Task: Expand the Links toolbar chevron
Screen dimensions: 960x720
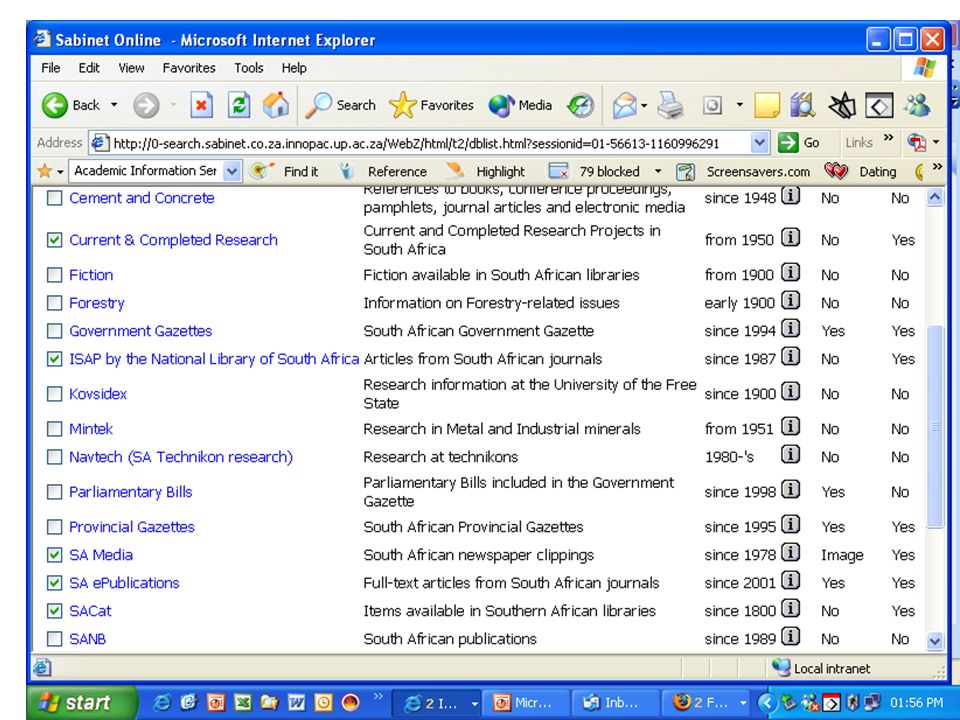Action: (x=888, y=138)
